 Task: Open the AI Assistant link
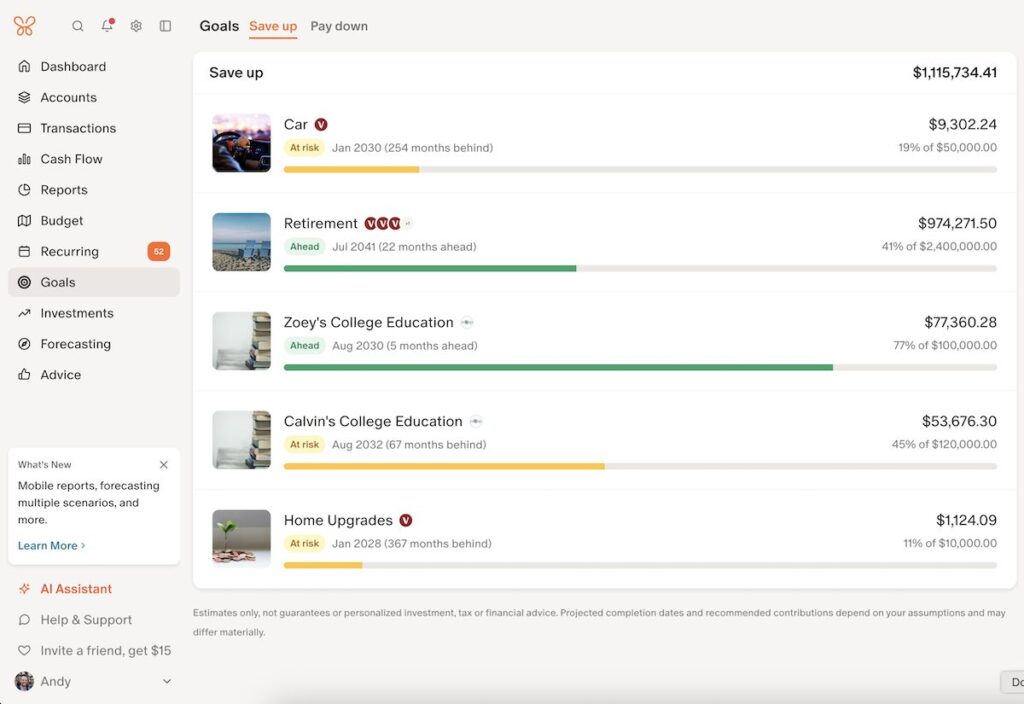(x=94, y=588)
